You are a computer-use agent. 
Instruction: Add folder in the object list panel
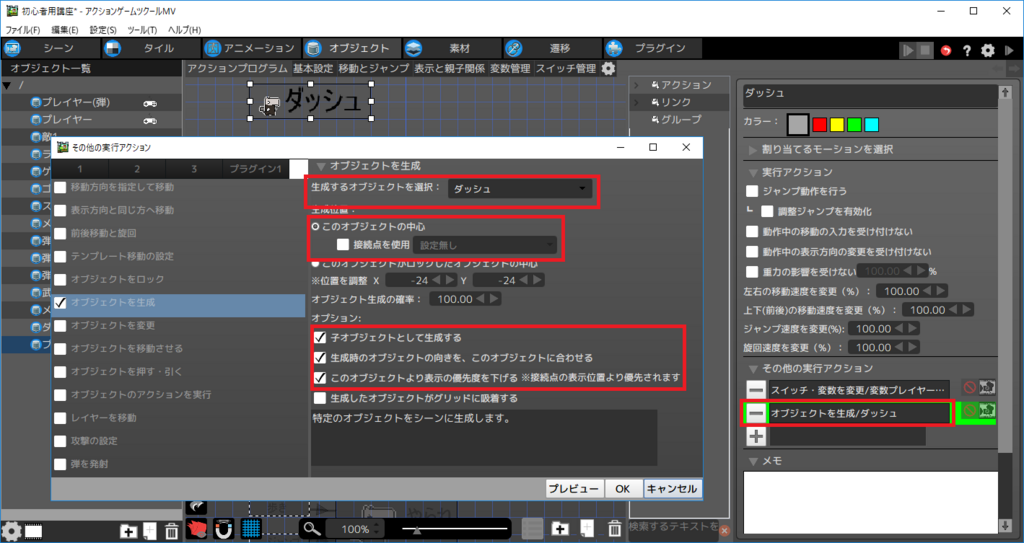tap(129, 531)
